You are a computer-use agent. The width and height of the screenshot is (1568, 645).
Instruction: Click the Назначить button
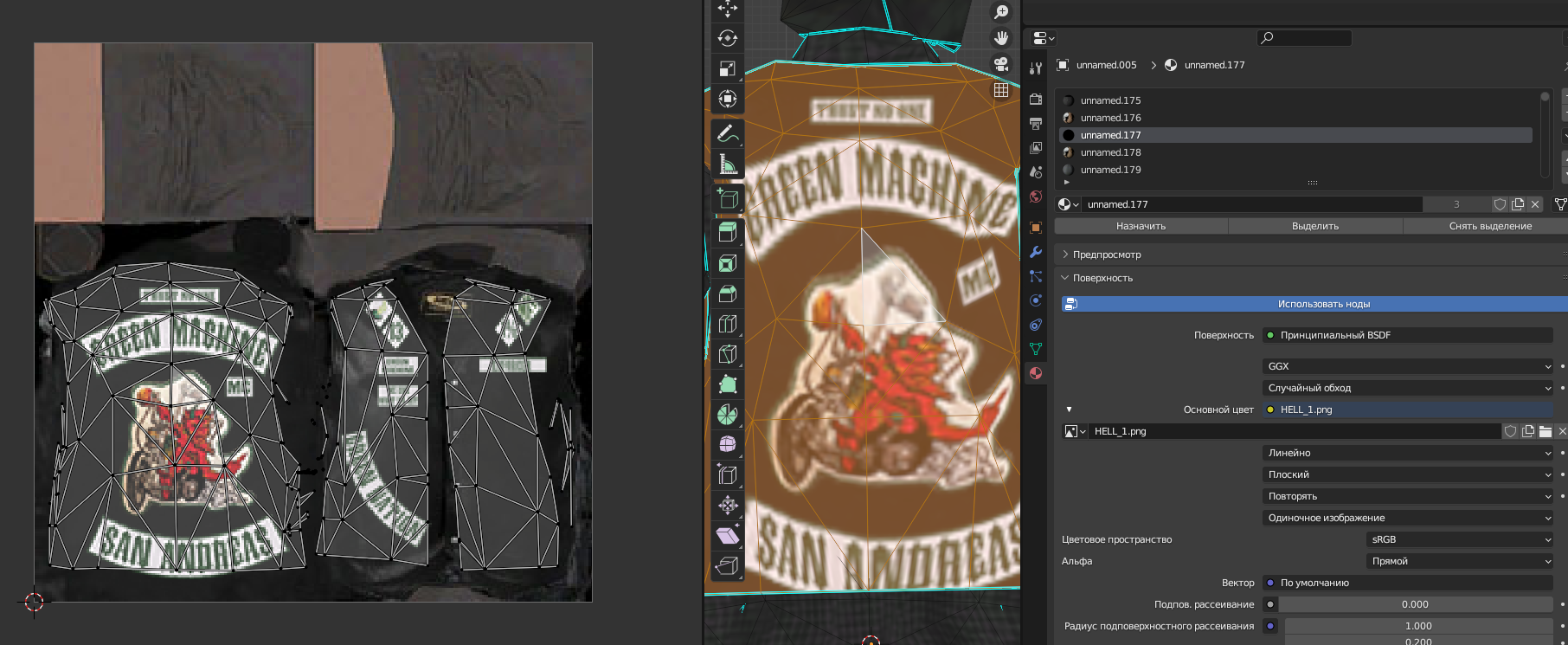coord(1141,226)
